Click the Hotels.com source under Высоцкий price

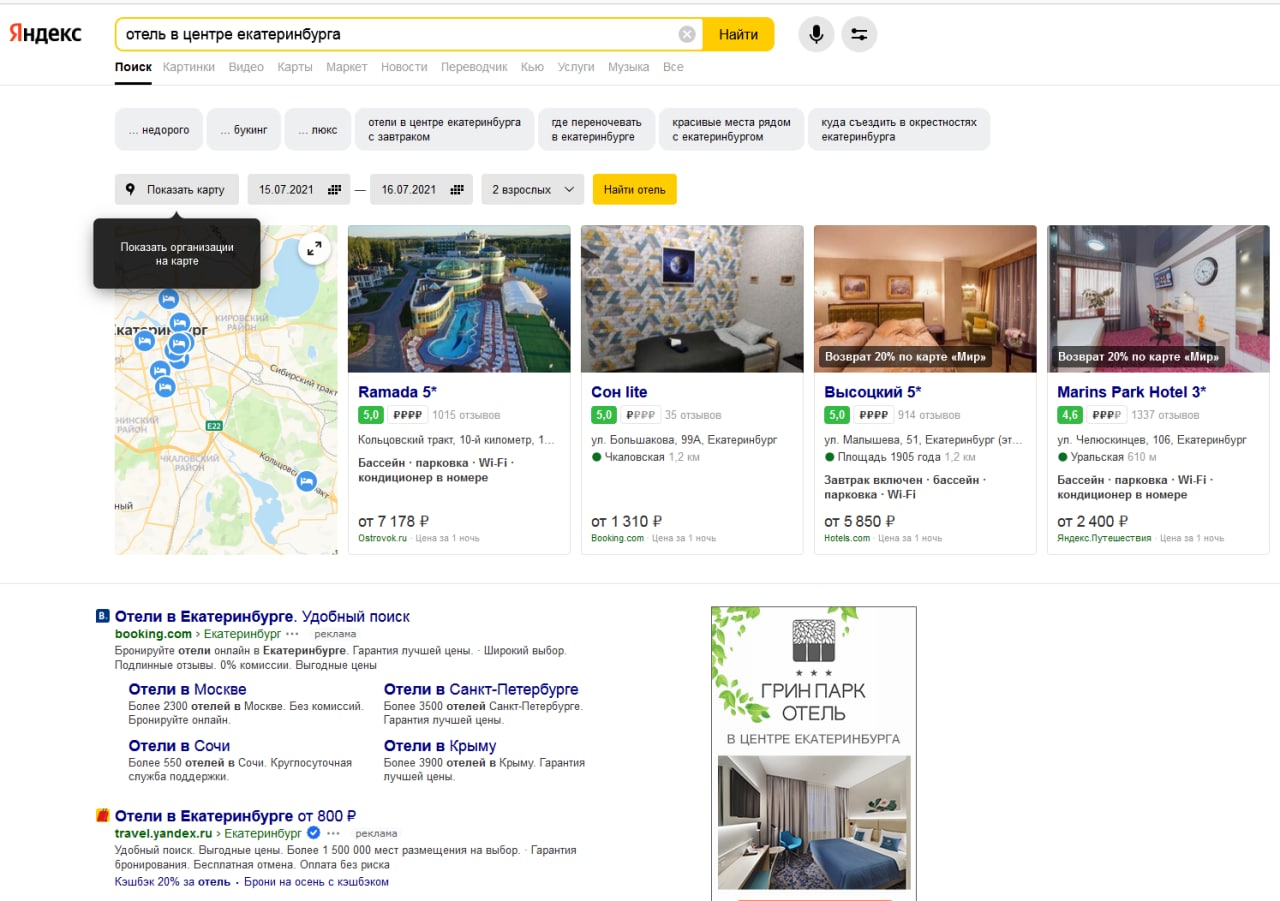pos(847,538)
